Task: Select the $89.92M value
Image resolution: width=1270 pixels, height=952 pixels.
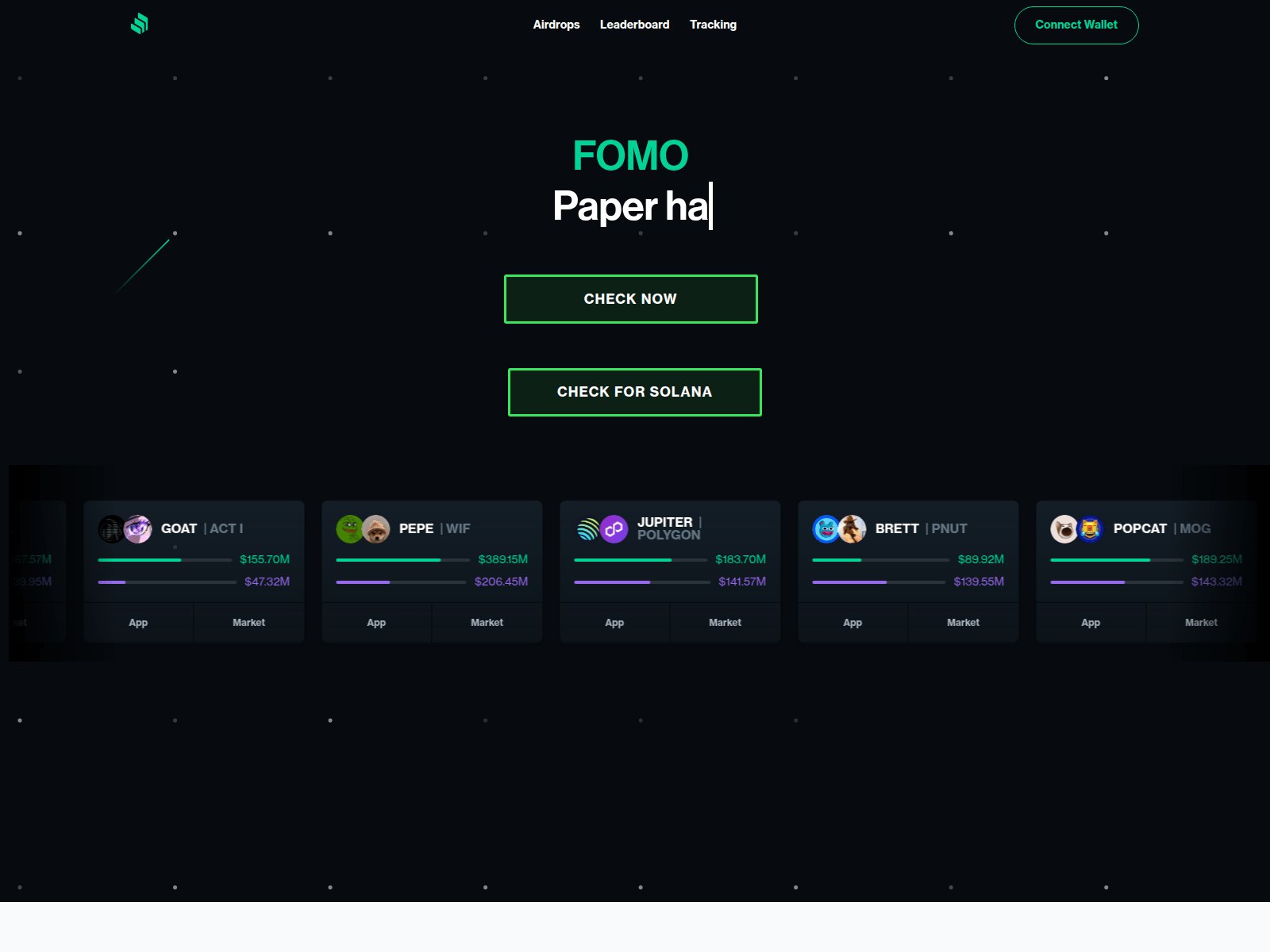Action: [981, 559]
